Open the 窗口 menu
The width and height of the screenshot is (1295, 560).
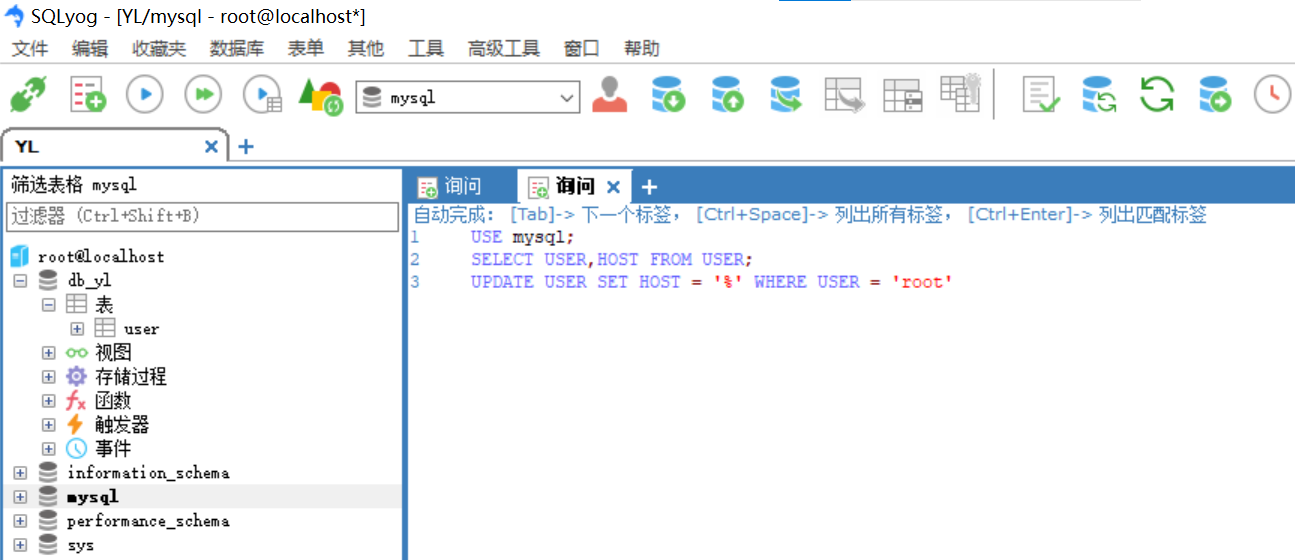[x=582, y=48]
